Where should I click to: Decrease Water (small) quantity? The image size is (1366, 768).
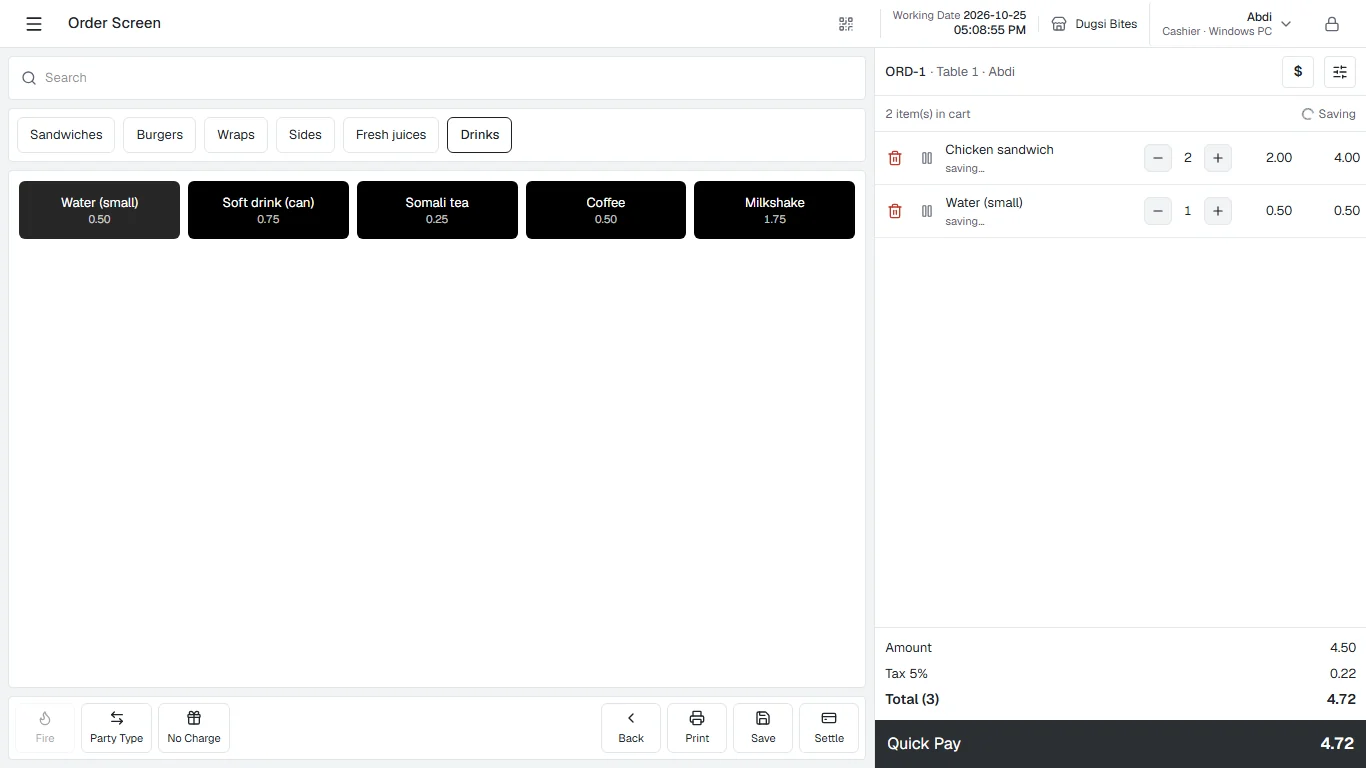coord(1158,211)
